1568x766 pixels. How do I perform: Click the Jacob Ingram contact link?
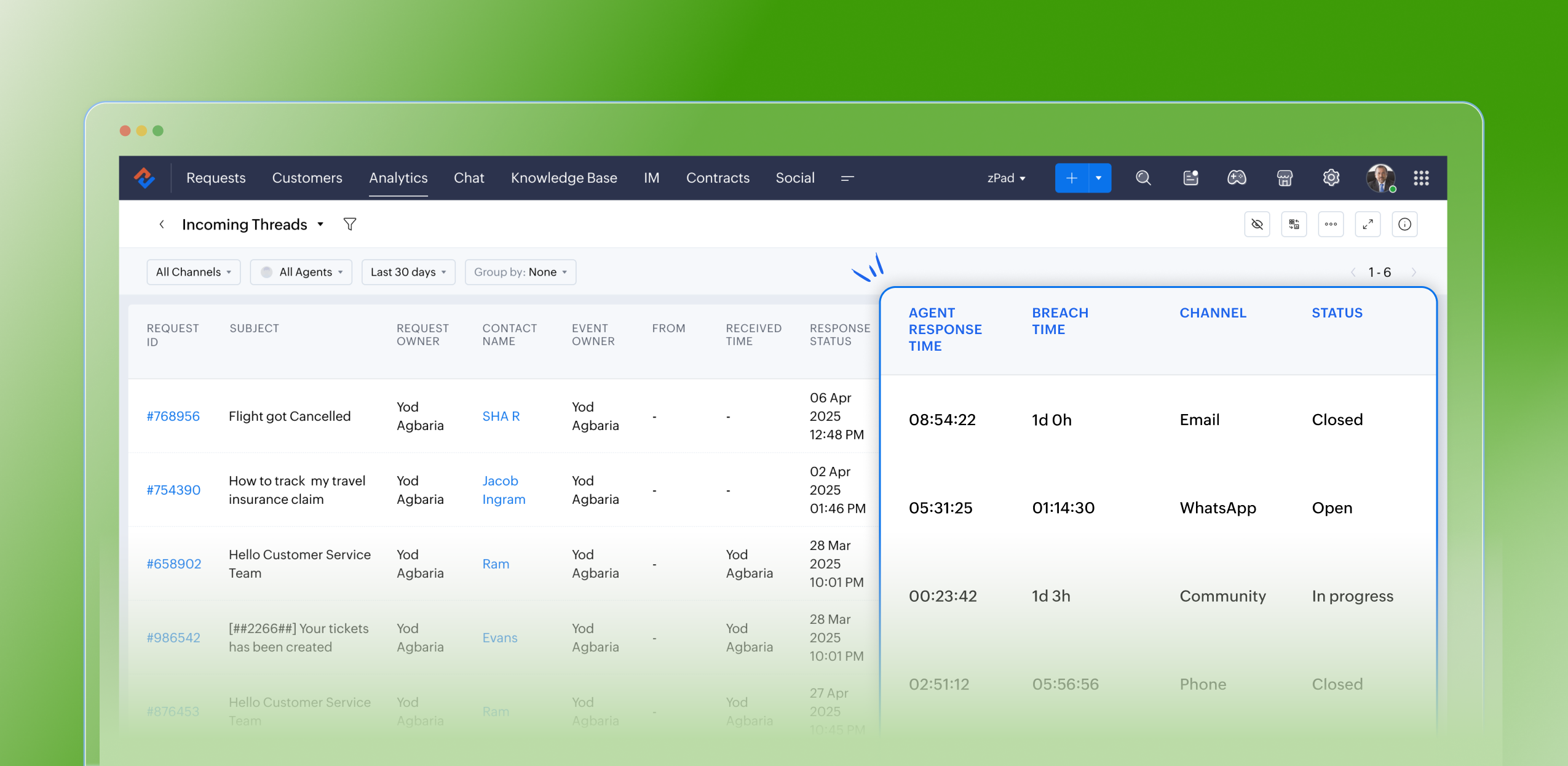tap(503, 490)
